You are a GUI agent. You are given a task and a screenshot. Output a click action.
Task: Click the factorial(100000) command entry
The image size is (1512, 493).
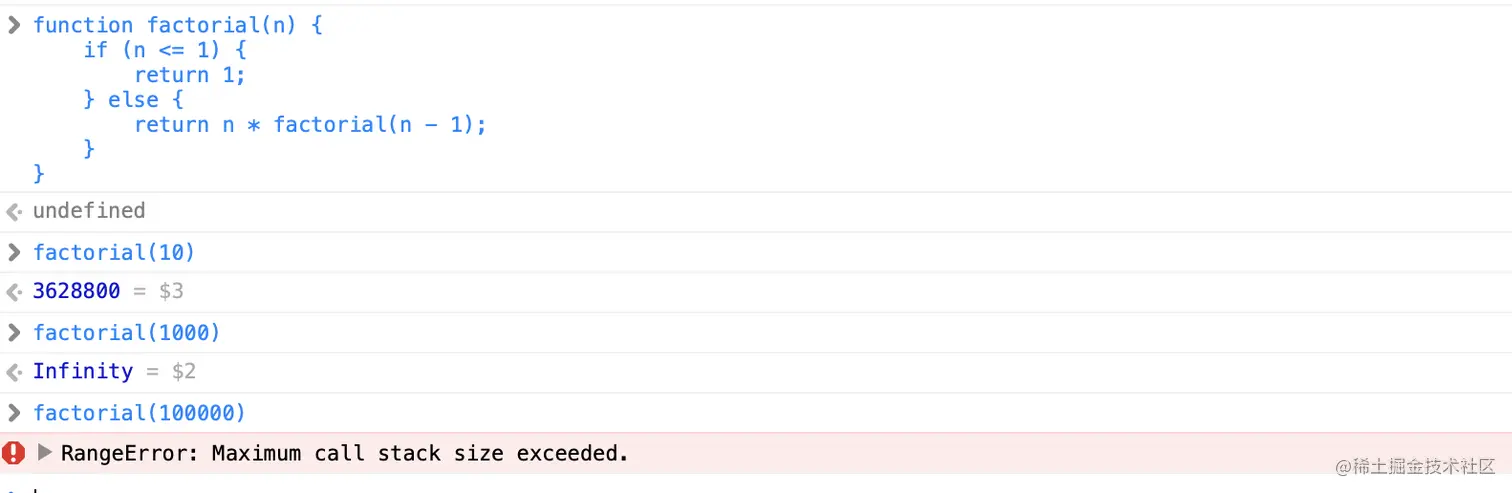click(x=139, y=412)
